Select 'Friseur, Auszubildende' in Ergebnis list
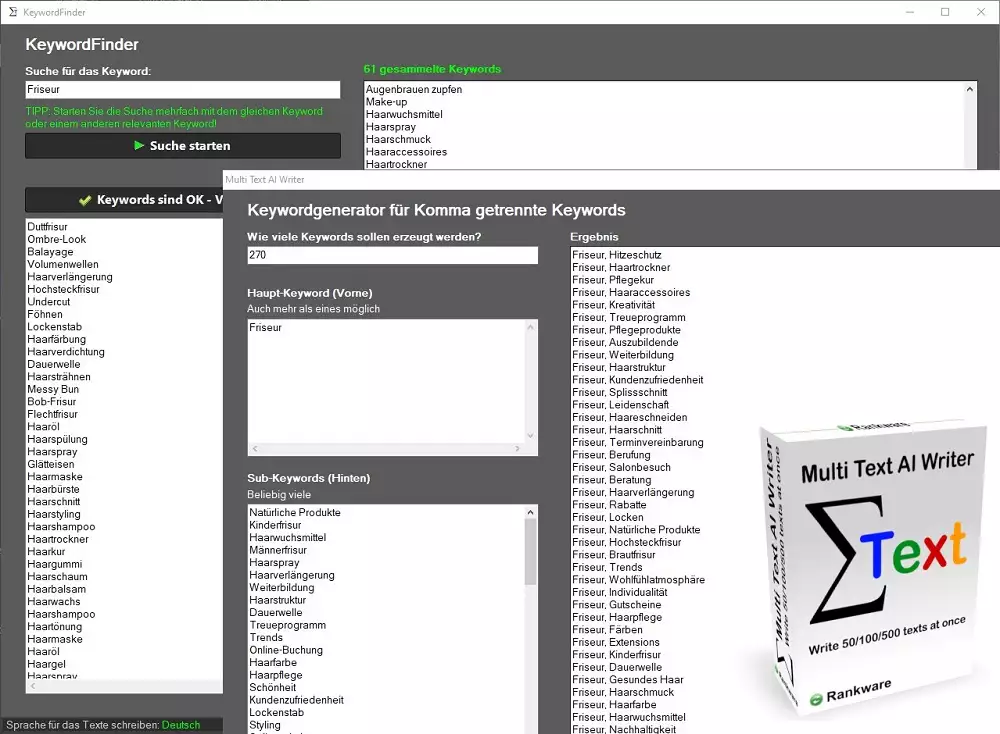 click(x=625, y=342)
